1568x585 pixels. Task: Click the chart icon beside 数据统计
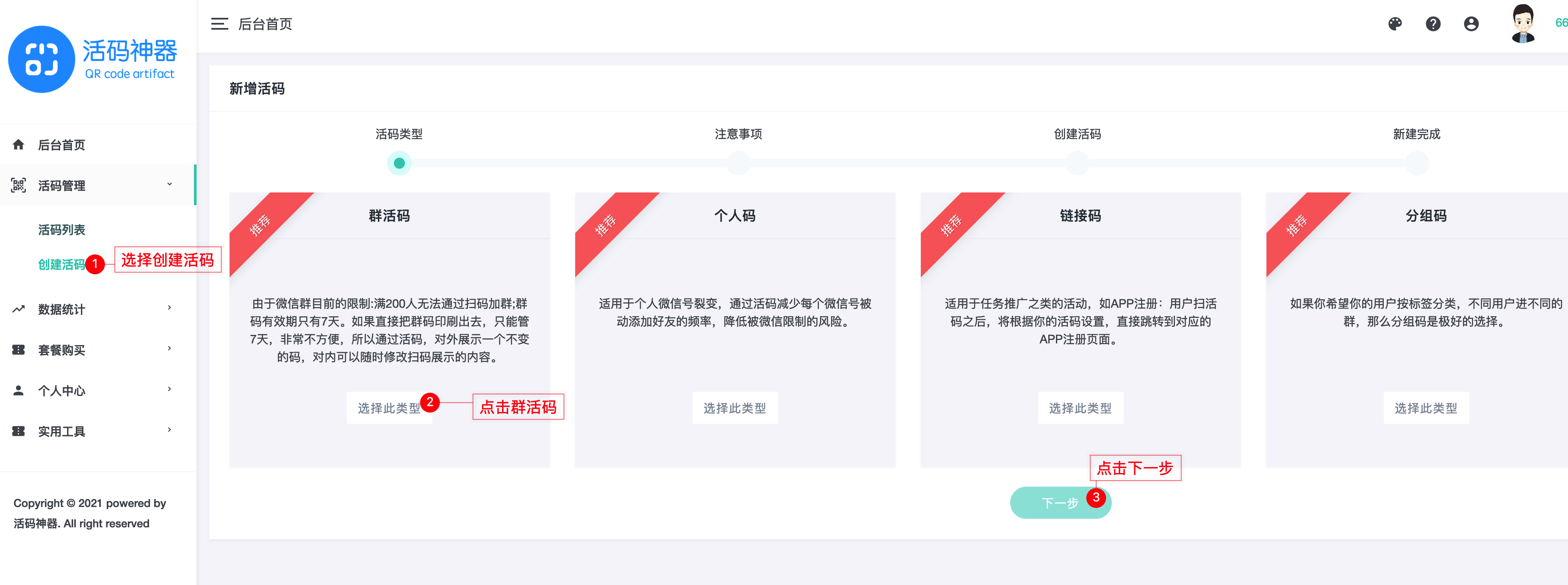[18, 309]
